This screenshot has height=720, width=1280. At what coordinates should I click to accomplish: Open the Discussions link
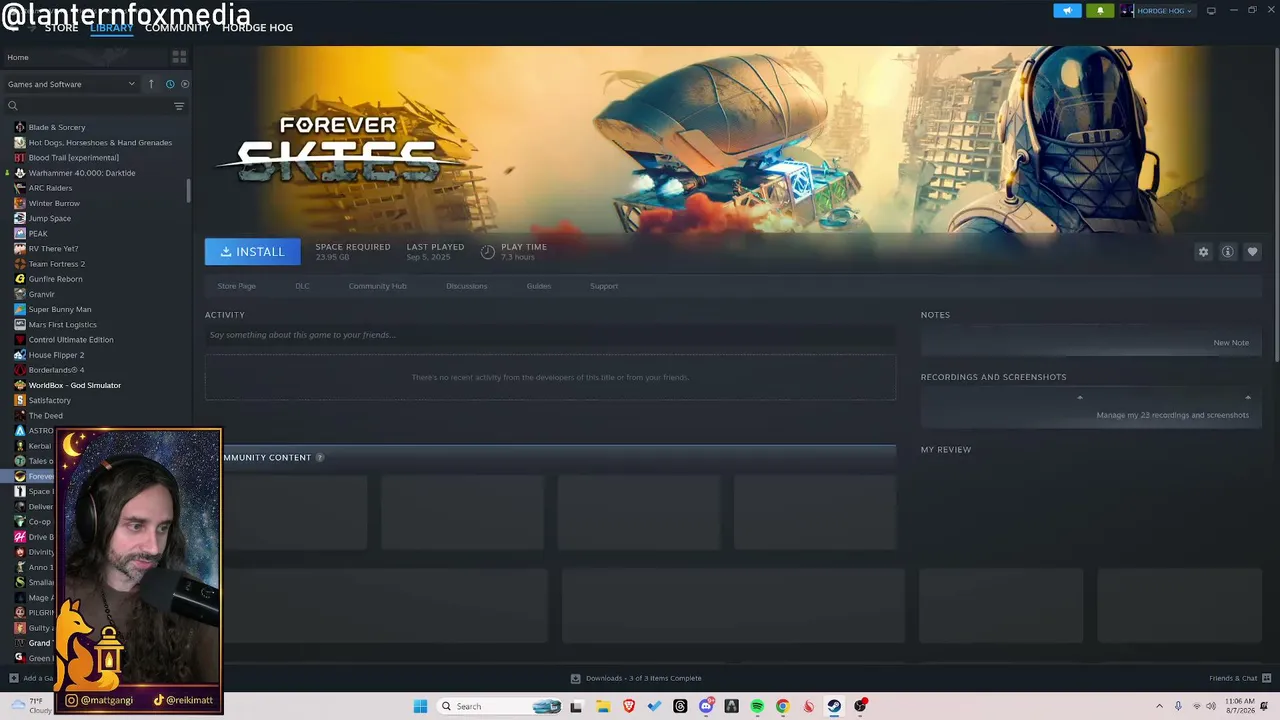467,286
